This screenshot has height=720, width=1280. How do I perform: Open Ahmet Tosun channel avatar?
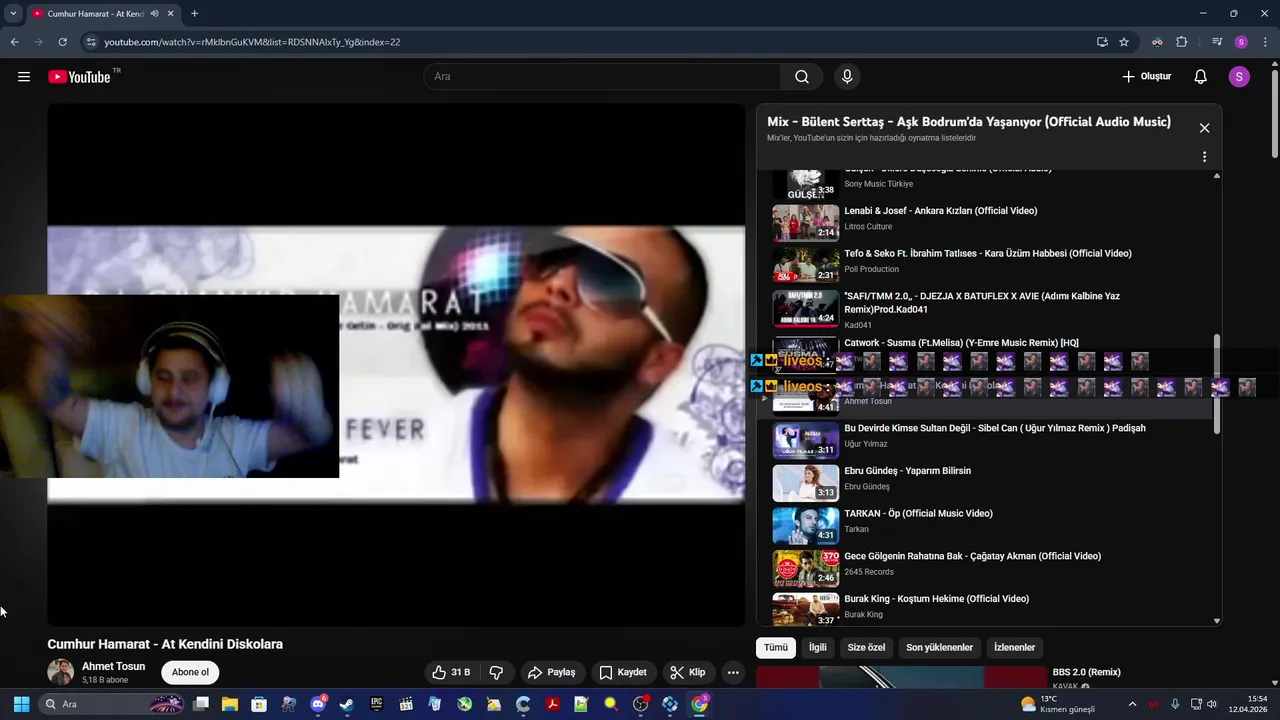(x=61, y=672)
